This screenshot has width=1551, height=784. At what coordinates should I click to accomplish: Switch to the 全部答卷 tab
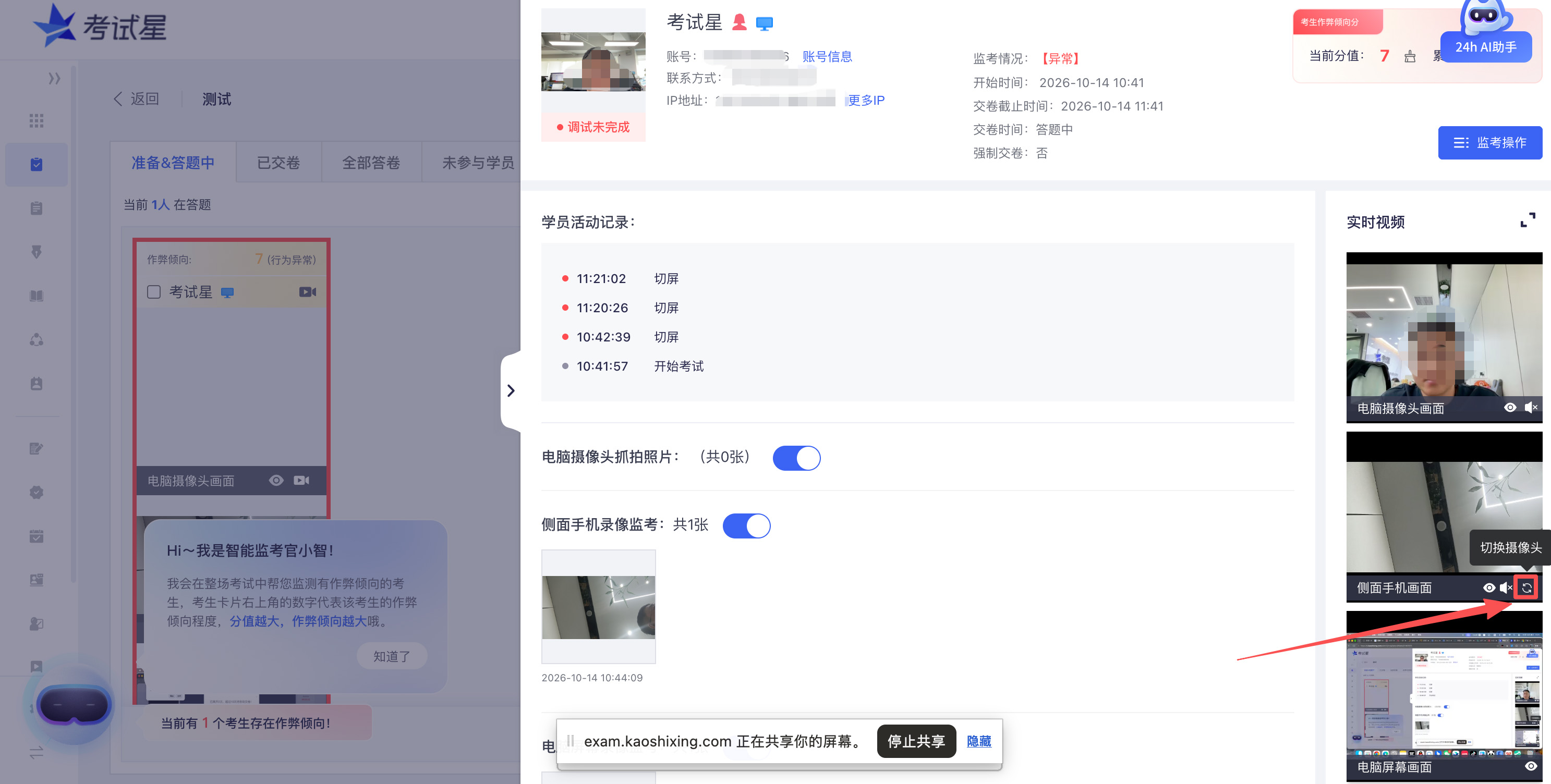pos(371,163)
